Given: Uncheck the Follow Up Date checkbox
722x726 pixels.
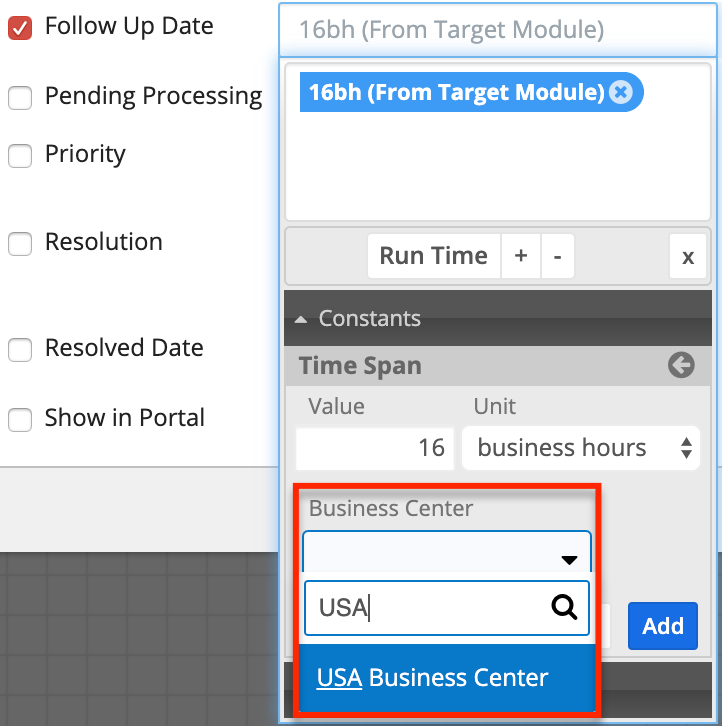Looking at the screenshot, I should point(20,28).
